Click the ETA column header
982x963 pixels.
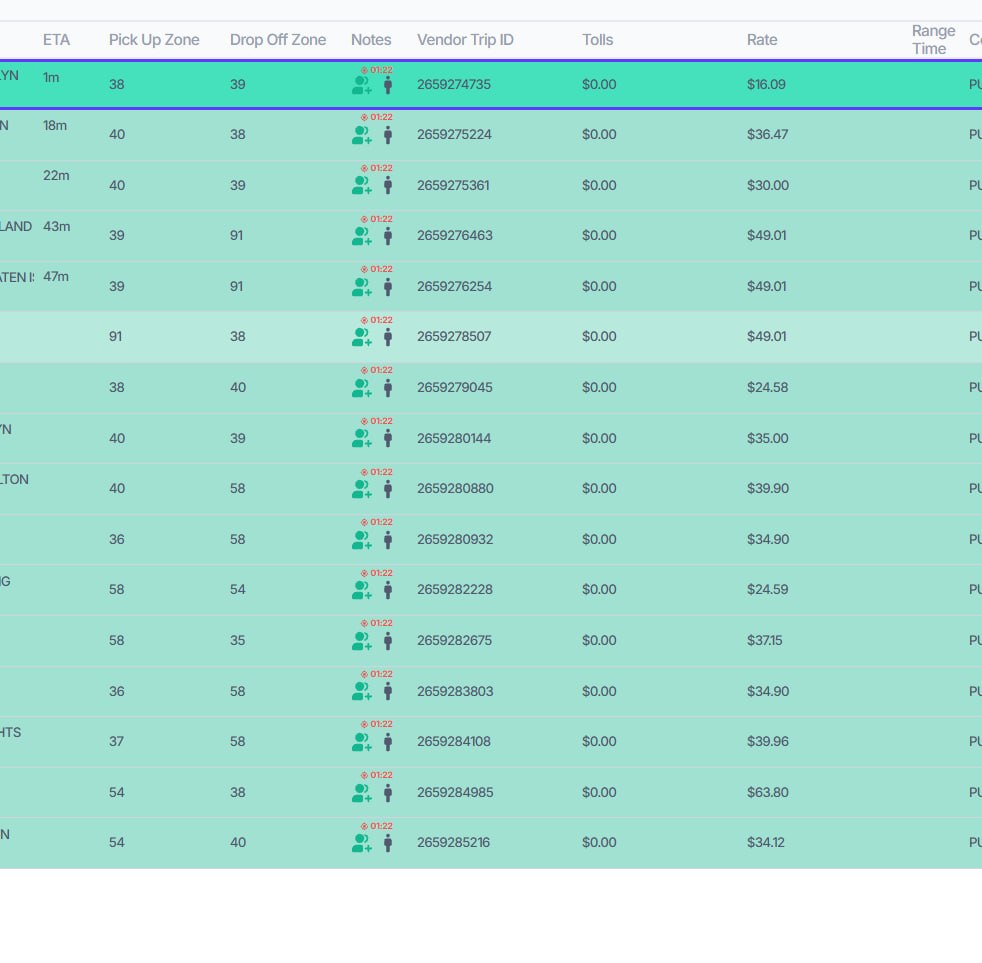click(56, 39)
